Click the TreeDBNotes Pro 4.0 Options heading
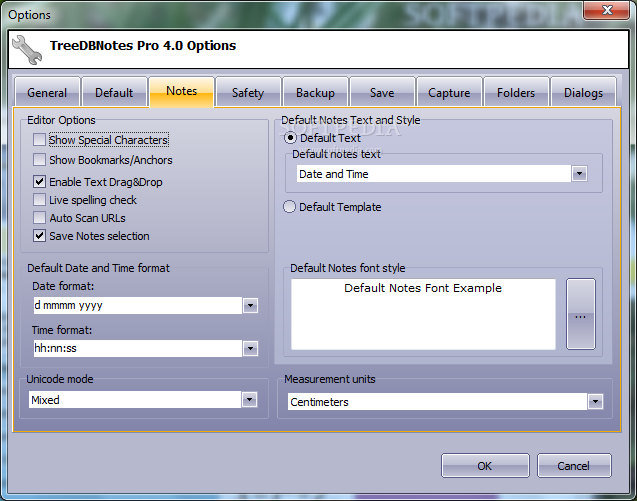 [x=143, y=46]
